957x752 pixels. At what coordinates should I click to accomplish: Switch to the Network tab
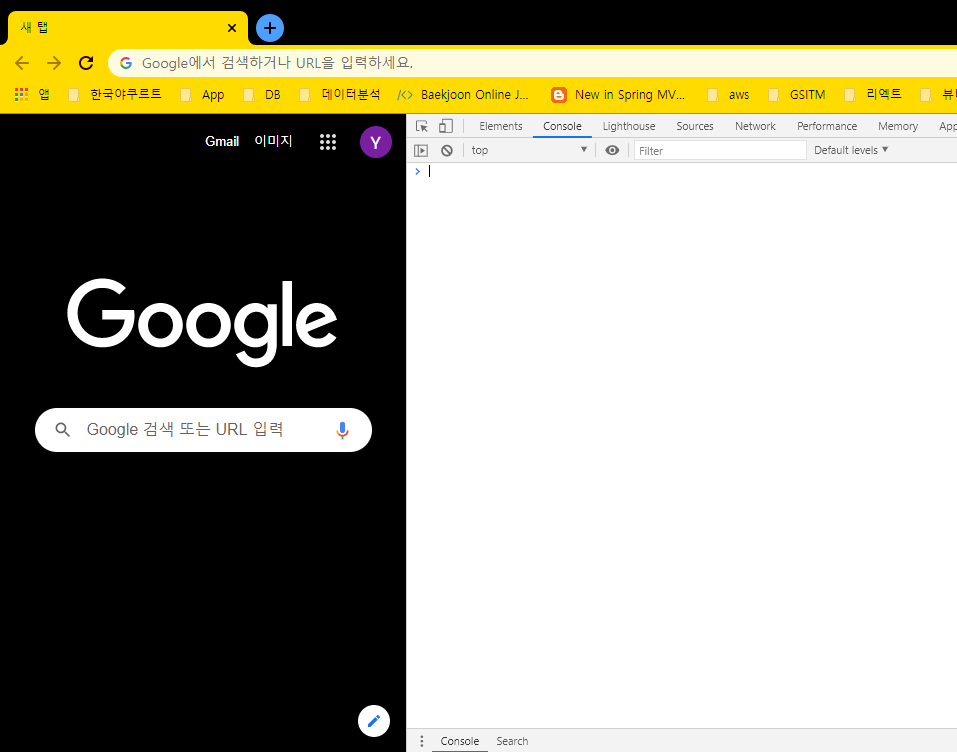point(755,126)
